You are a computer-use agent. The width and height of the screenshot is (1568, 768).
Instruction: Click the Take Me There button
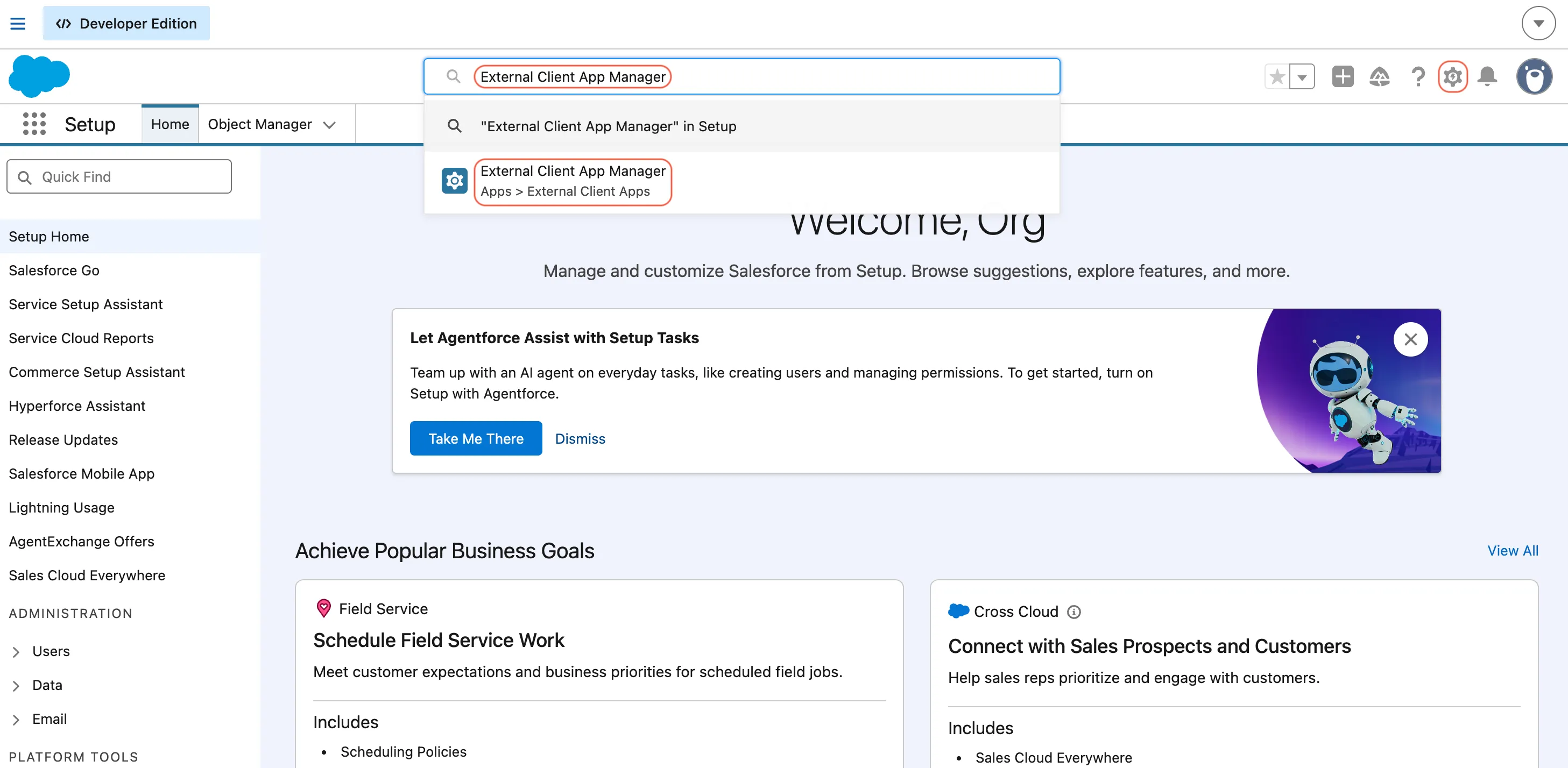476,439
